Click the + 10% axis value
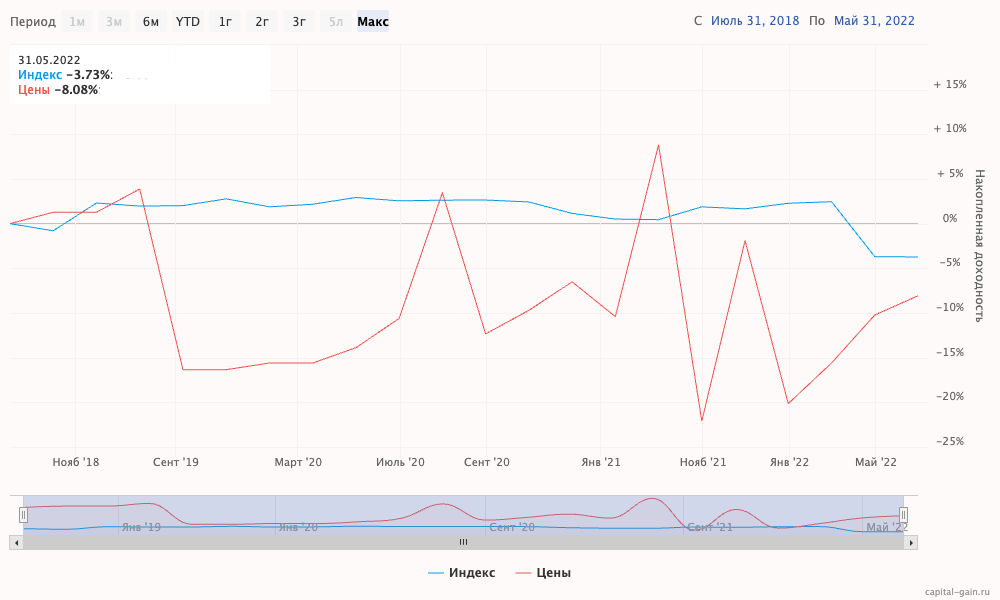Screen dimensions: 1000x600 coord(950,128)
